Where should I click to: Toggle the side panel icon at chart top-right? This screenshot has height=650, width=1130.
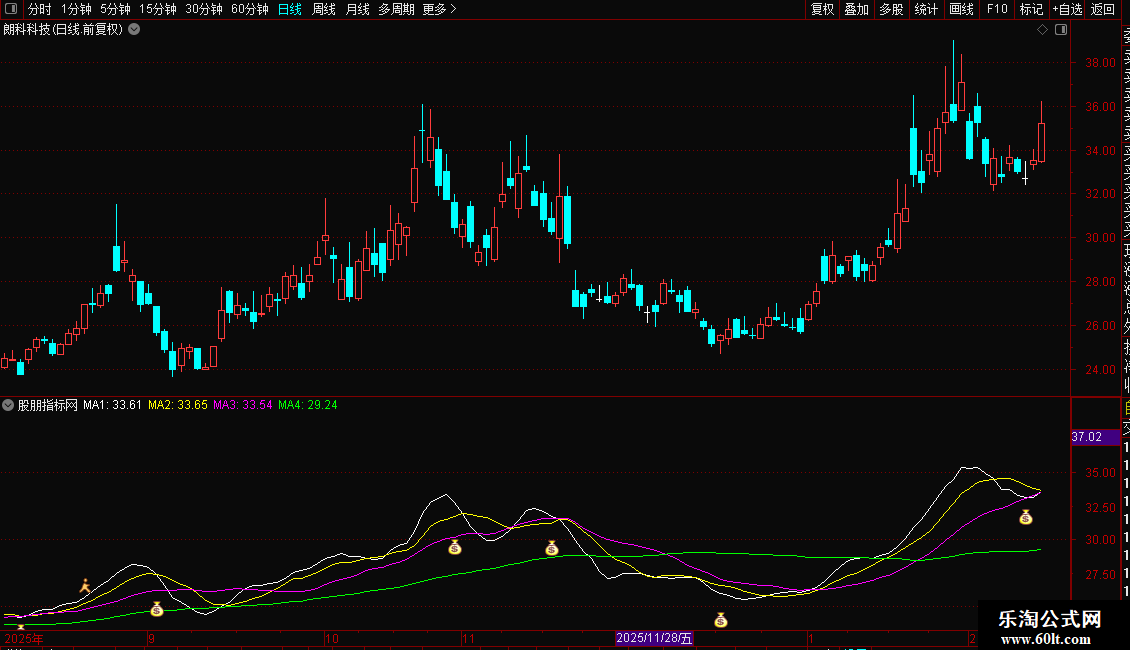1061,30
